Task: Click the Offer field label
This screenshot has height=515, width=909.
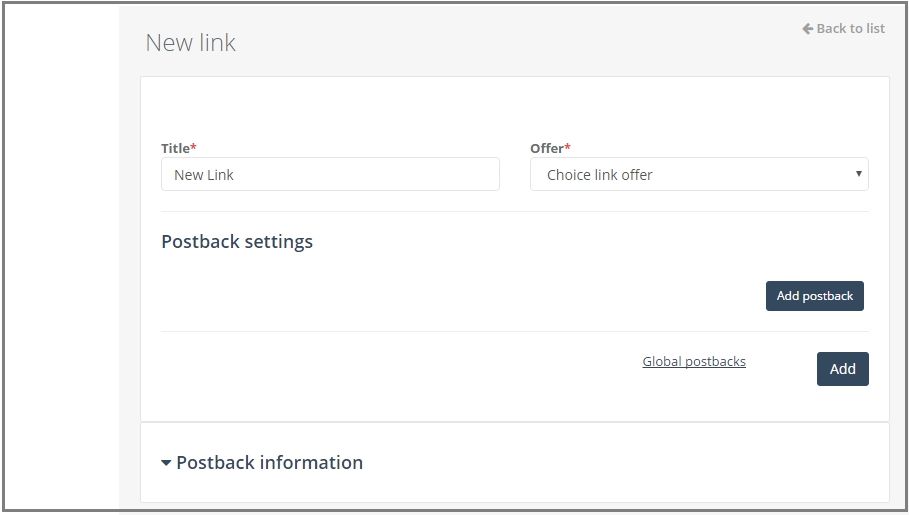Action: coord(547,148)
